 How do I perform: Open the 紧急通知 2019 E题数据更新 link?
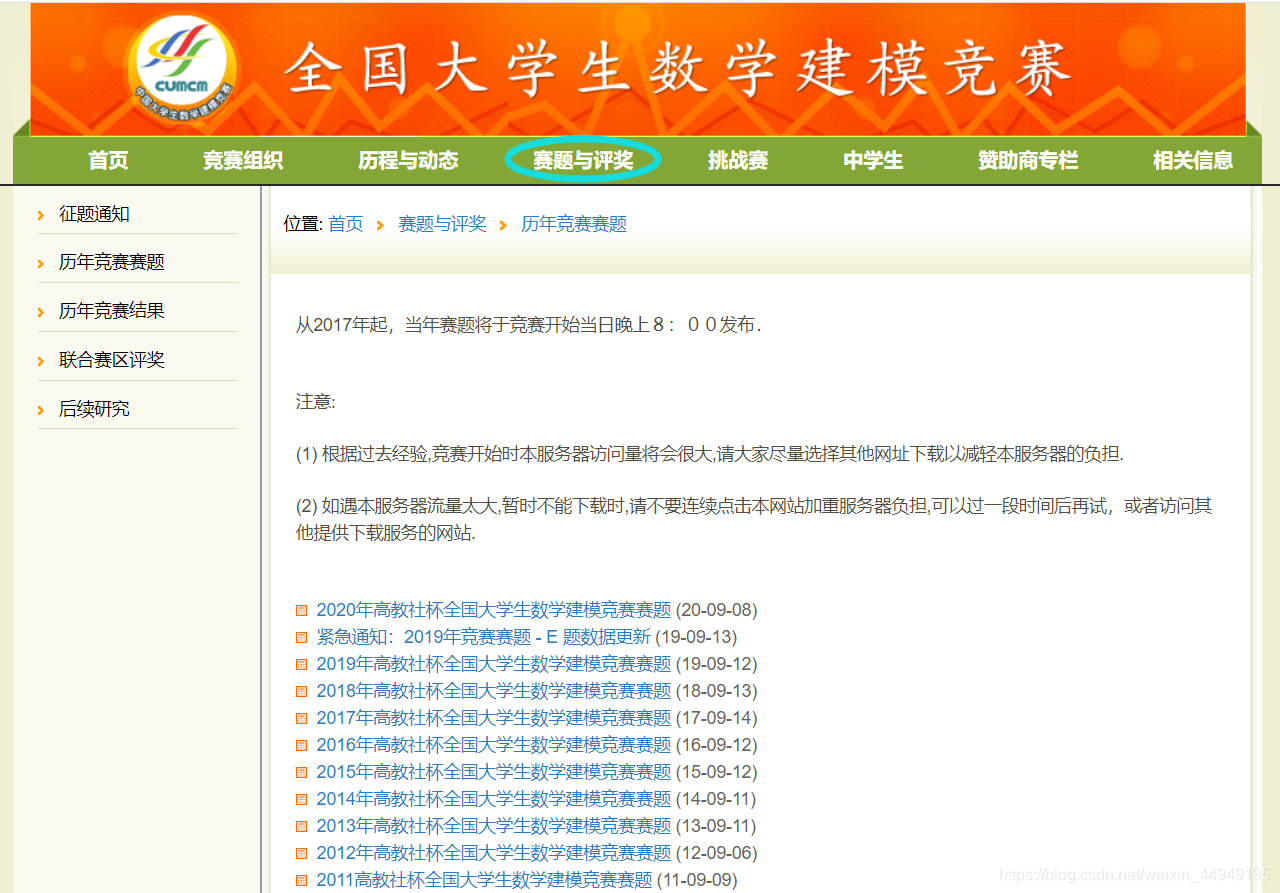(x=484, y=637)
